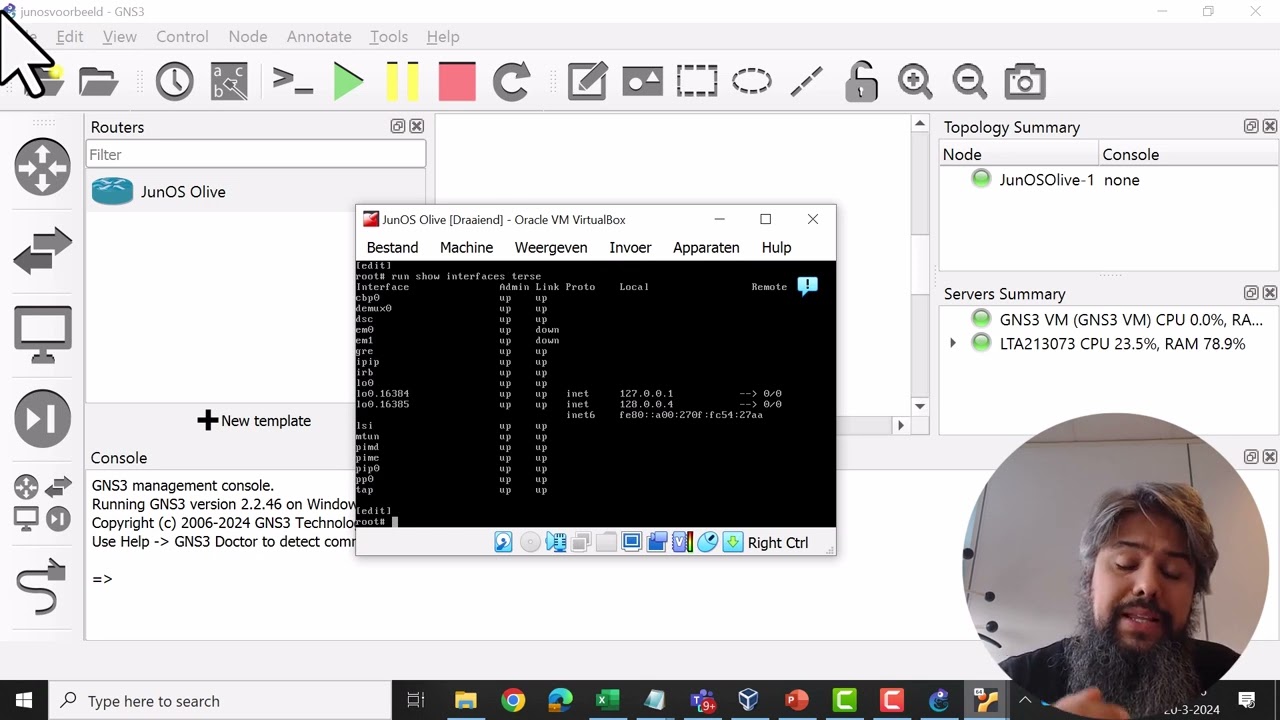Open Apparaten menu in VirtualBox window

(x=706, y=247)
